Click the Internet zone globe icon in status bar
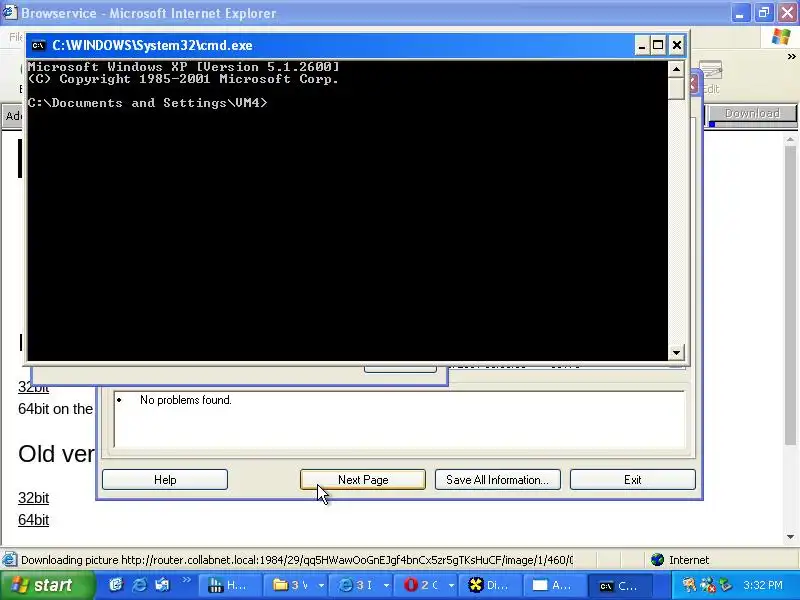This screenshot has width=800, height=600. pyautogui.click(x=657, y=560)
